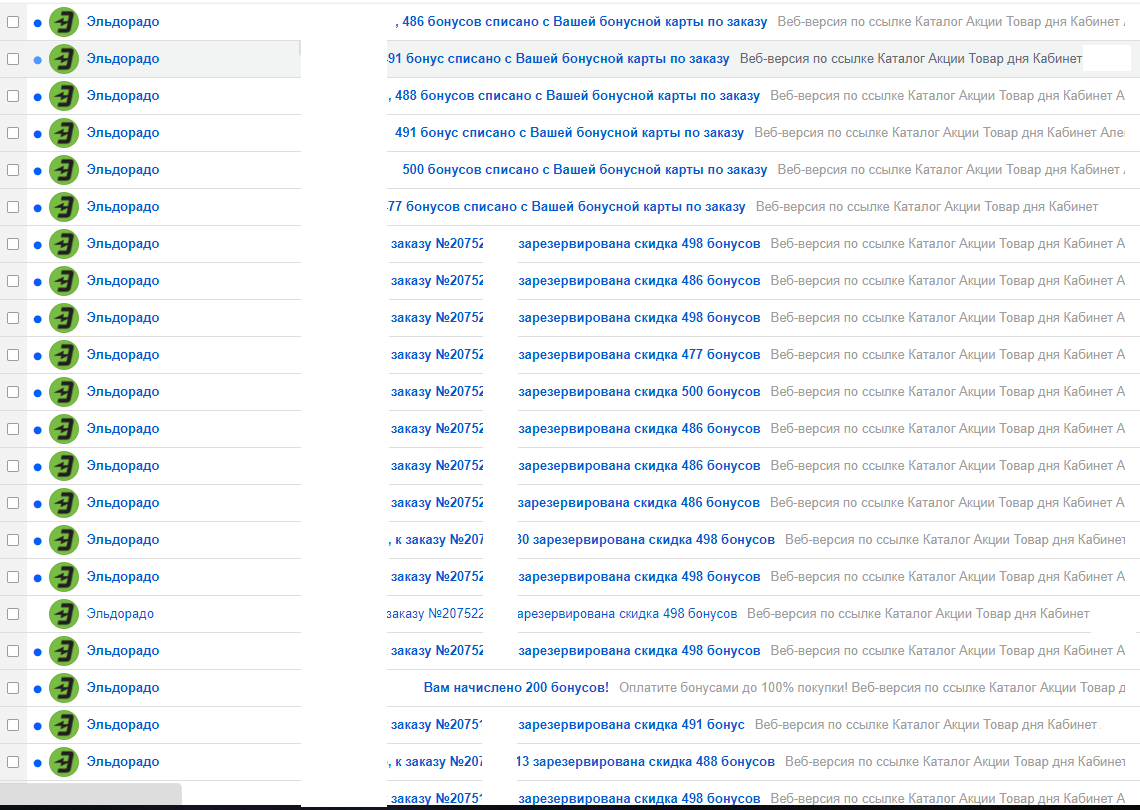Click Эльдорадо avatar on '486 бонусов списано' row

click(64, 22)
